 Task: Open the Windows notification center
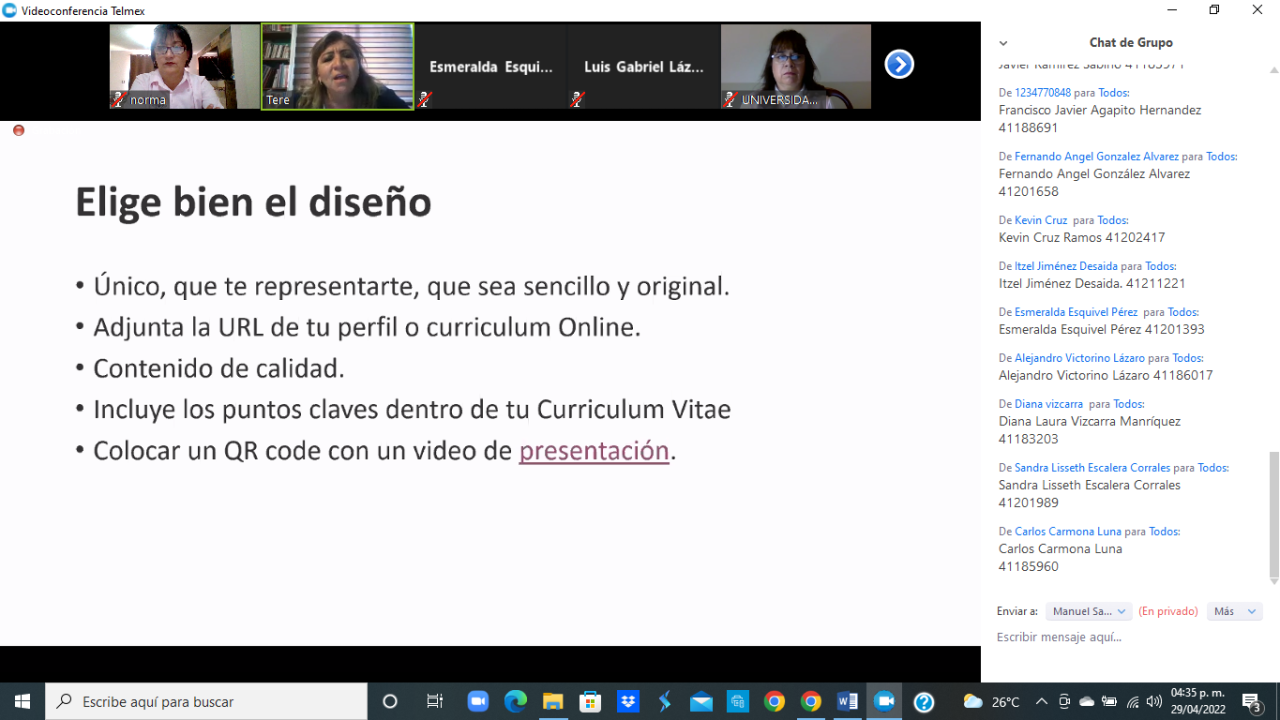1251,701
